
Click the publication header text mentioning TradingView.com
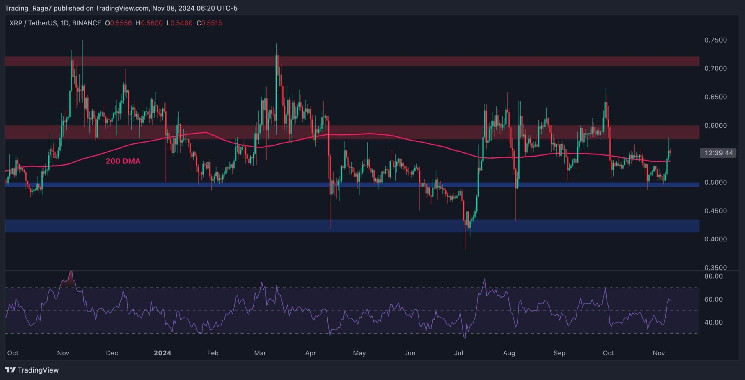pyautogui.click(x=122, y=8)
